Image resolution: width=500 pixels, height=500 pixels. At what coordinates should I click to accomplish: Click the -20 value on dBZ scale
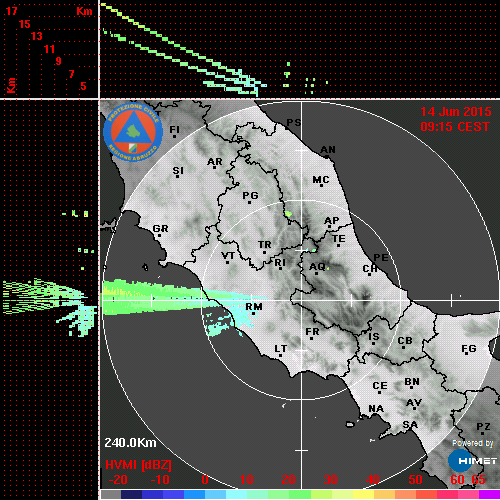coord(118,480)
